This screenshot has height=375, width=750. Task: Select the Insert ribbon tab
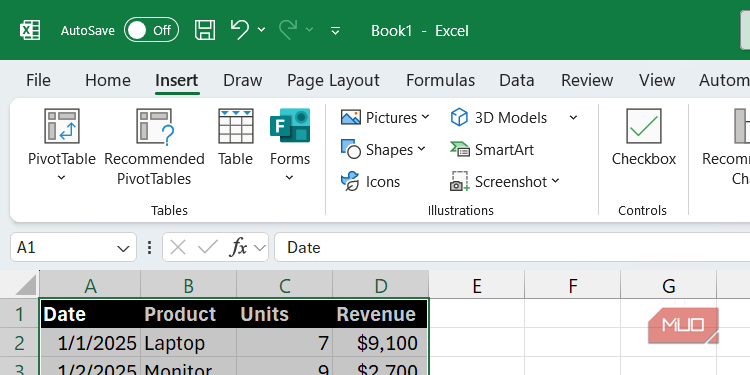click(x=176, y=80)
